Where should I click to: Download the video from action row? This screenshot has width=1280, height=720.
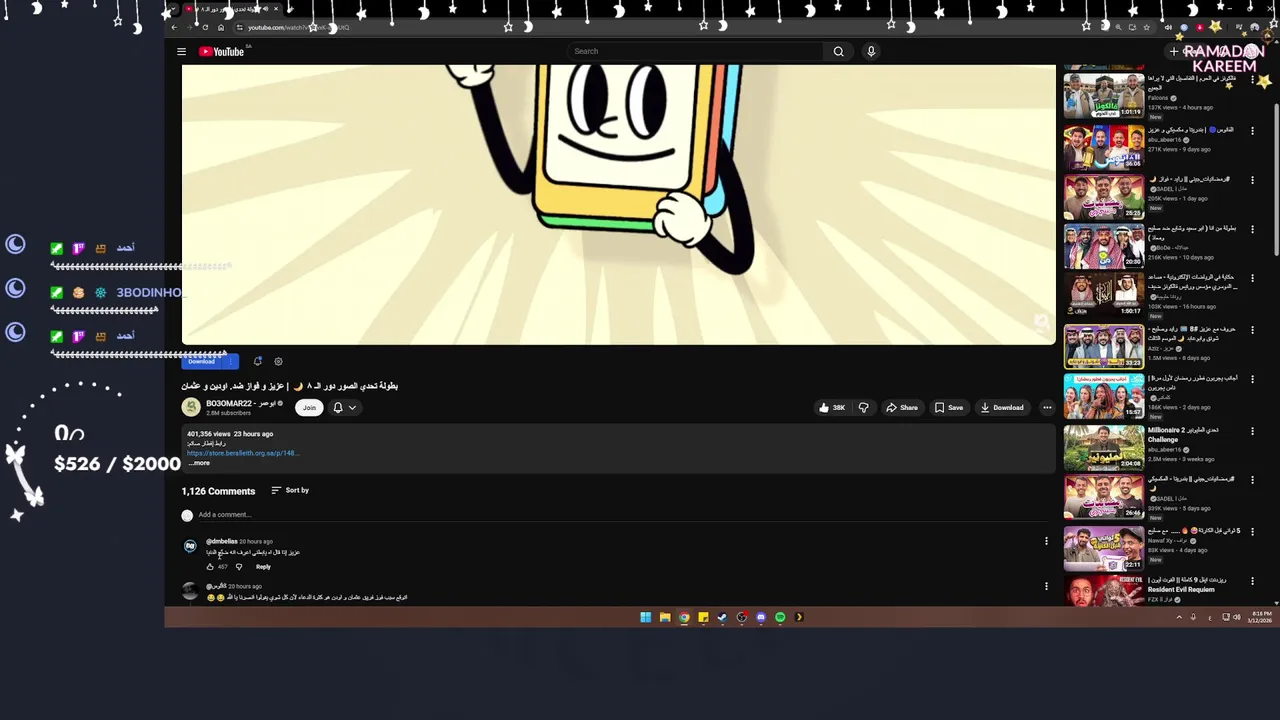pos(1002,407)
